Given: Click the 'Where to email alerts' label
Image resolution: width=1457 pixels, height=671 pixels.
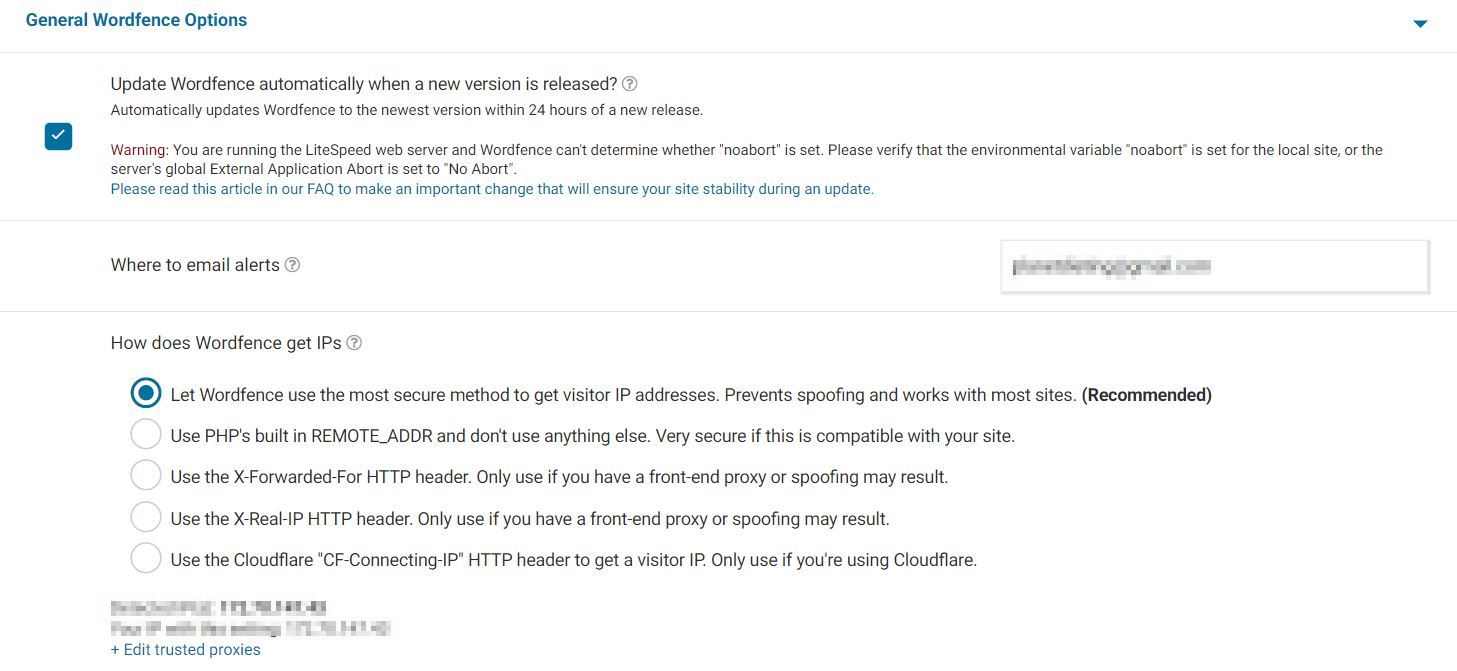Looking at the screenshot, I should 195,265.
